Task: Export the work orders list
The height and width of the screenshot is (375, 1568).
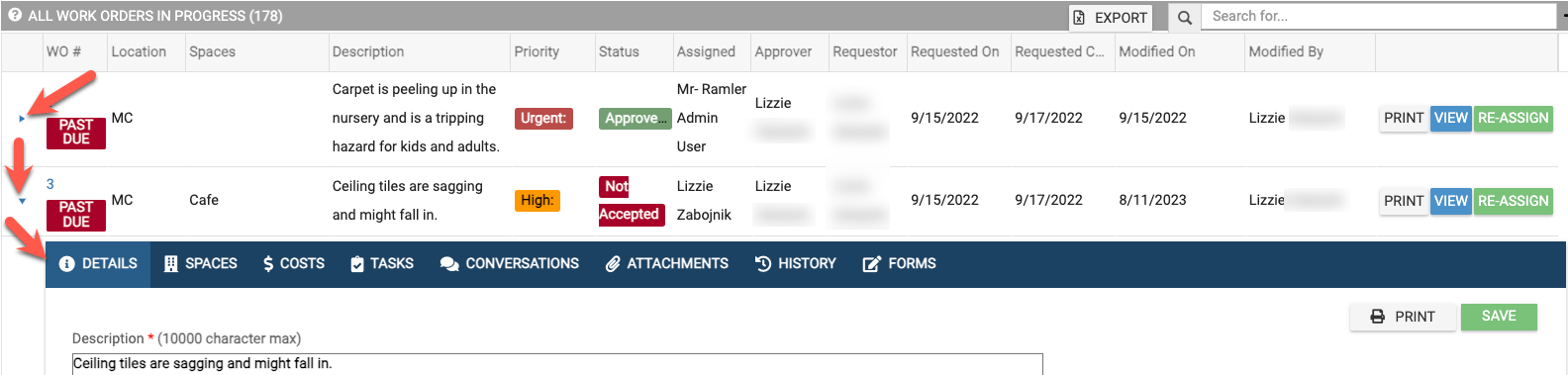Action: pos(1111,17)
